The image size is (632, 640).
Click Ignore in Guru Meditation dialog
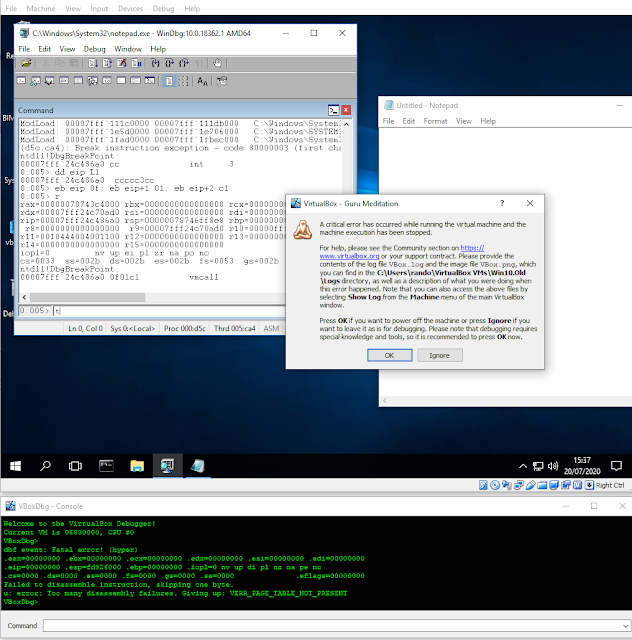[439, 355]
